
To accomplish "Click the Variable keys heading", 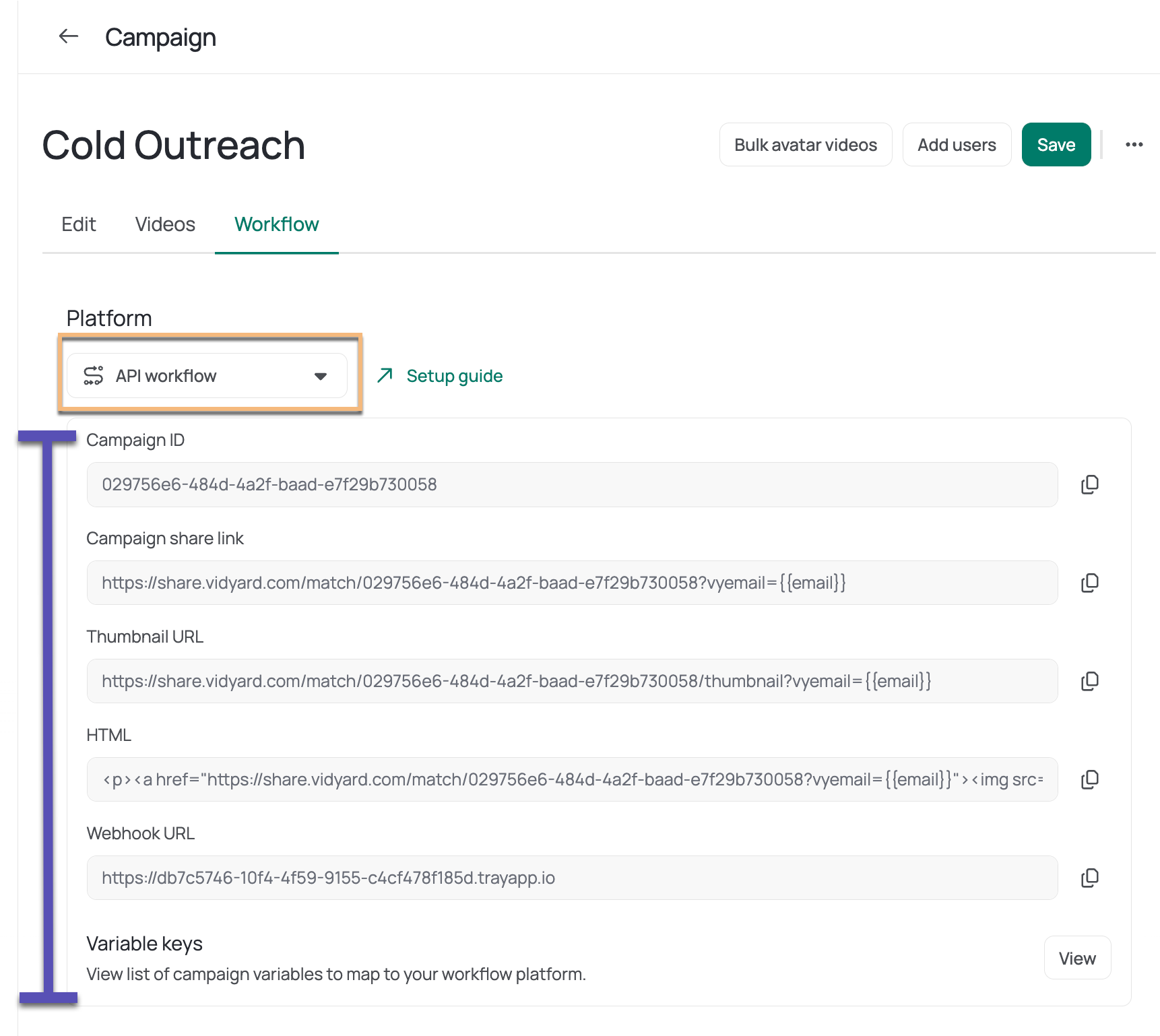I will click(x=144, y=944).
